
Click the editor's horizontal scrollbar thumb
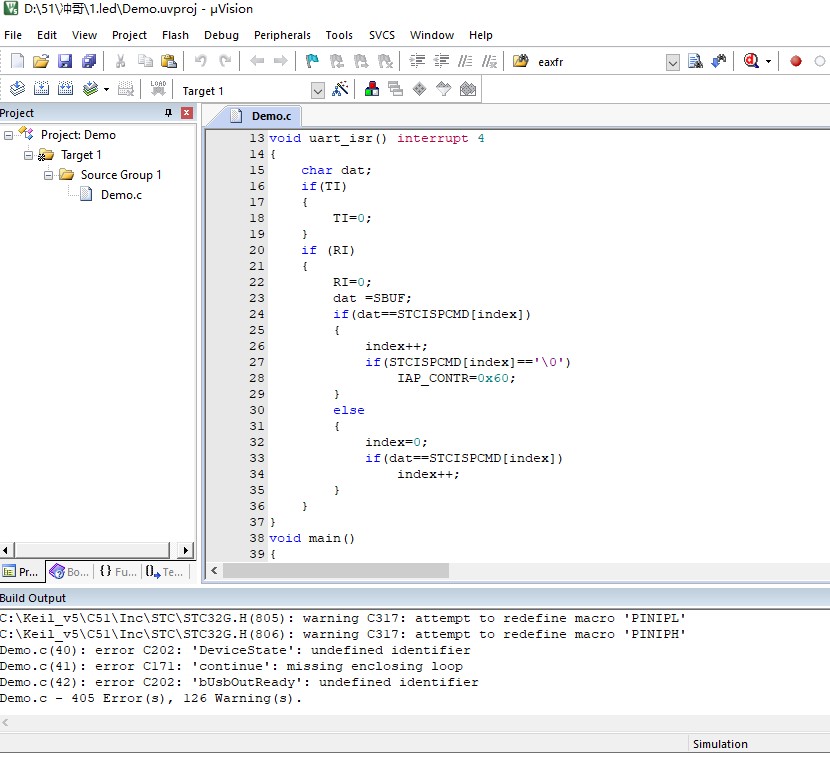(336, 570)
